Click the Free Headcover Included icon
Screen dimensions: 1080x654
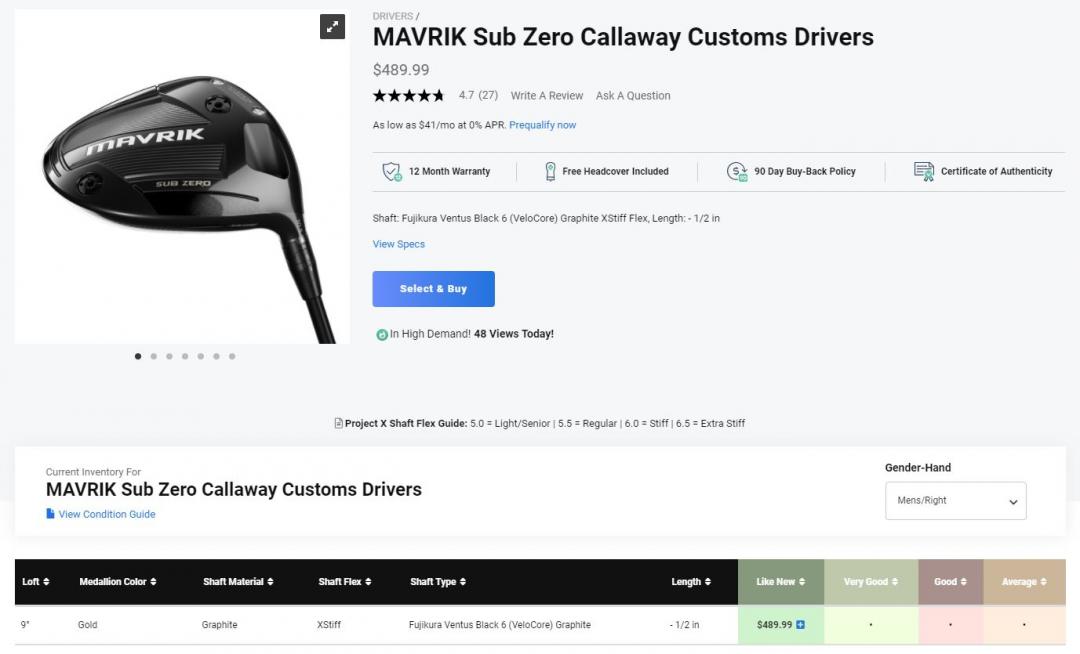549,171
